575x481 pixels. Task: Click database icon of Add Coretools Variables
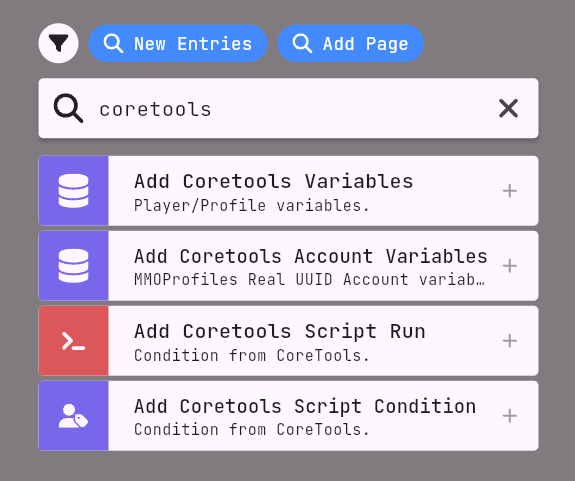73,191
